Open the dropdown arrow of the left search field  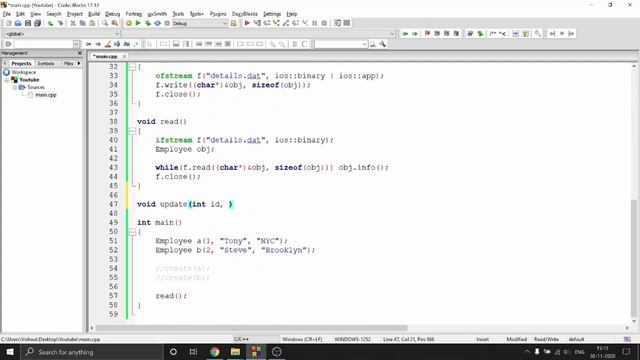point(76,44)
